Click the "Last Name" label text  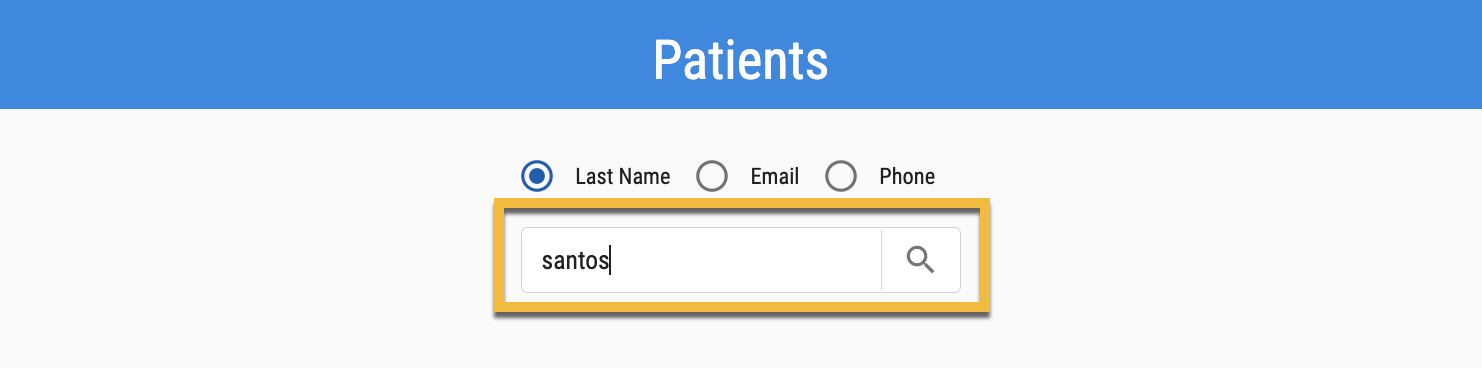tap(623, 177)
